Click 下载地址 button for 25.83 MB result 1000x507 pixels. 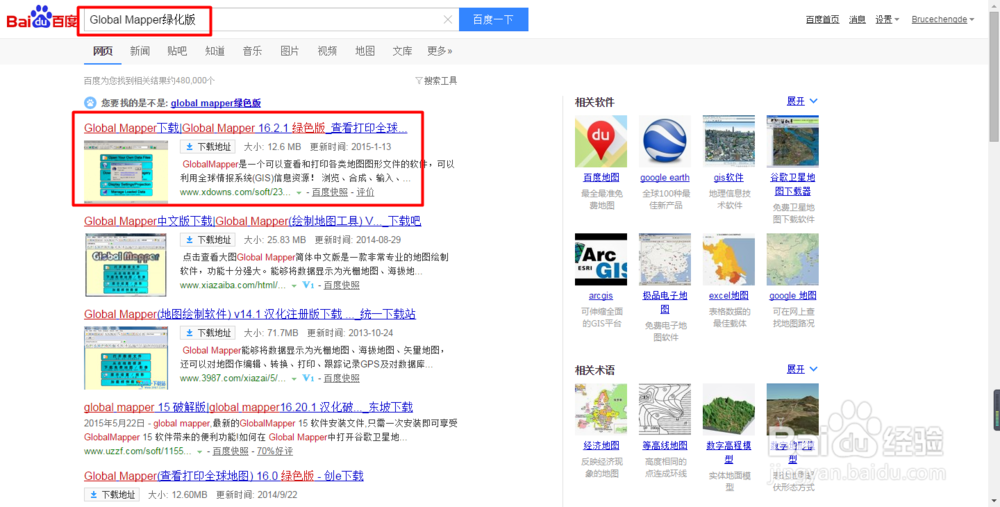pyautogui.click(x=208, y=240)
